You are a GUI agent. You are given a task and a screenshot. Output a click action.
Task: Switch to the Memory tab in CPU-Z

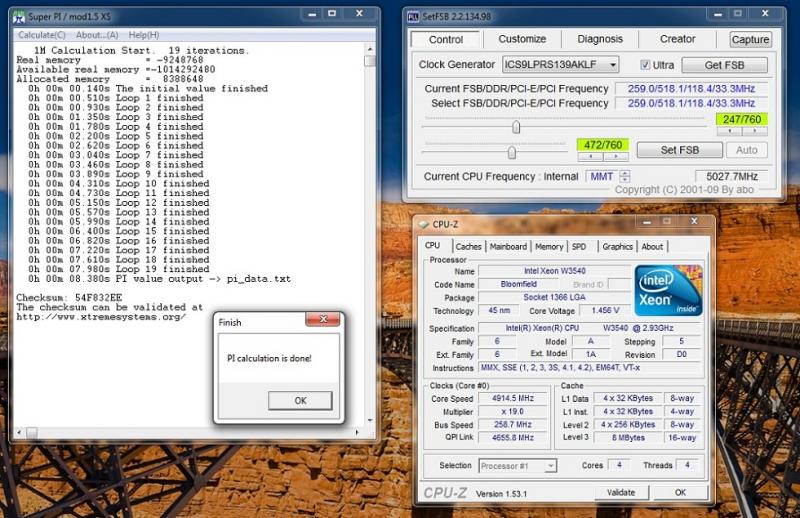tap(549, 246)
